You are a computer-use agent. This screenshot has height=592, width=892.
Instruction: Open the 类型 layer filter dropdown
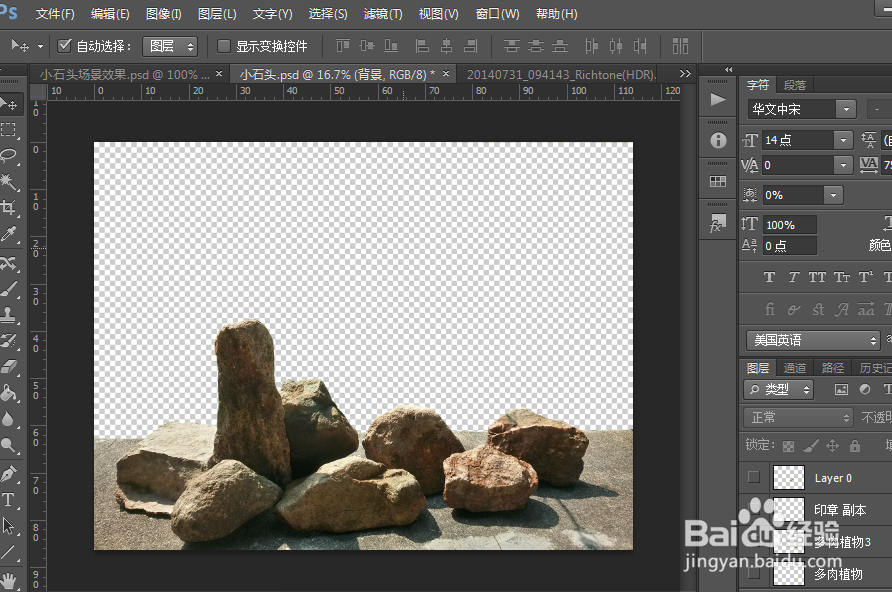click(778, 389)
